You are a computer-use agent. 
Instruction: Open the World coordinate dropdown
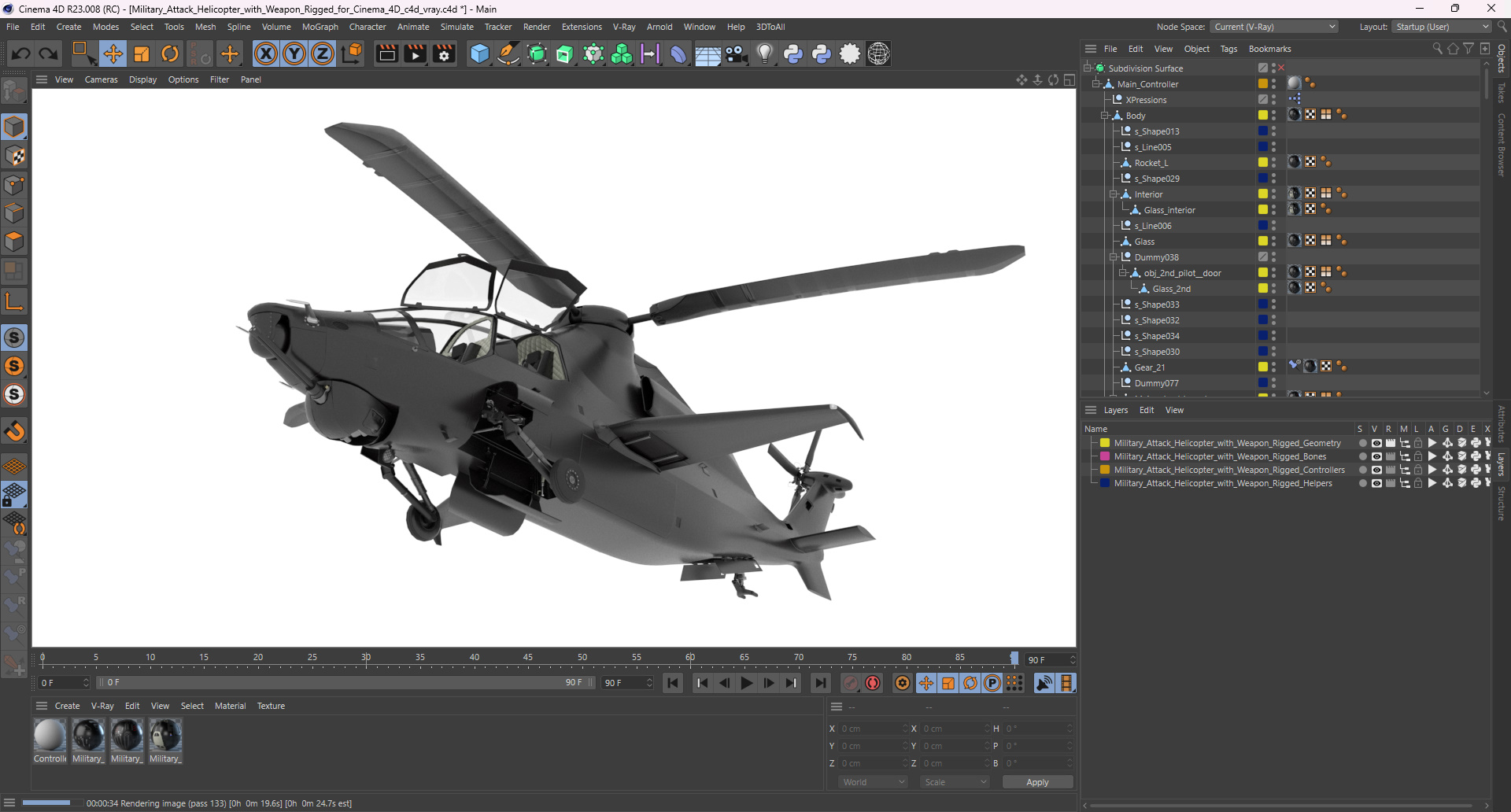point(874,782)
